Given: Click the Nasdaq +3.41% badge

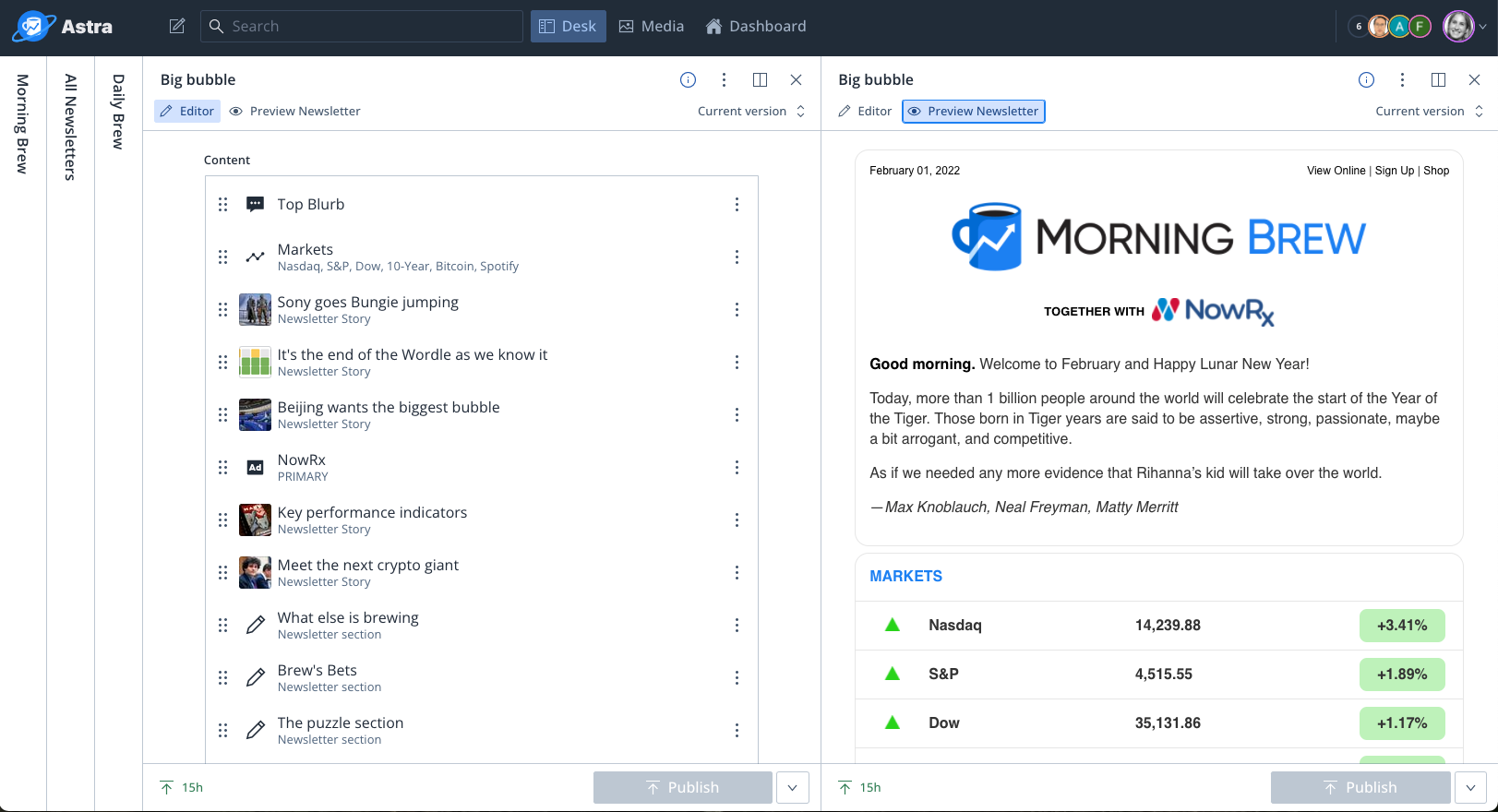Looking at the screenshot, I should [x=1402, y=625].
